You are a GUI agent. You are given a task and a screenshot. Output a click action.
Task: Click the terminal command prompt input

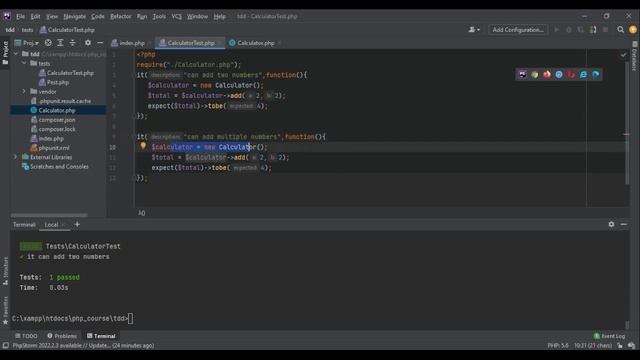click(x=130, y=318)
